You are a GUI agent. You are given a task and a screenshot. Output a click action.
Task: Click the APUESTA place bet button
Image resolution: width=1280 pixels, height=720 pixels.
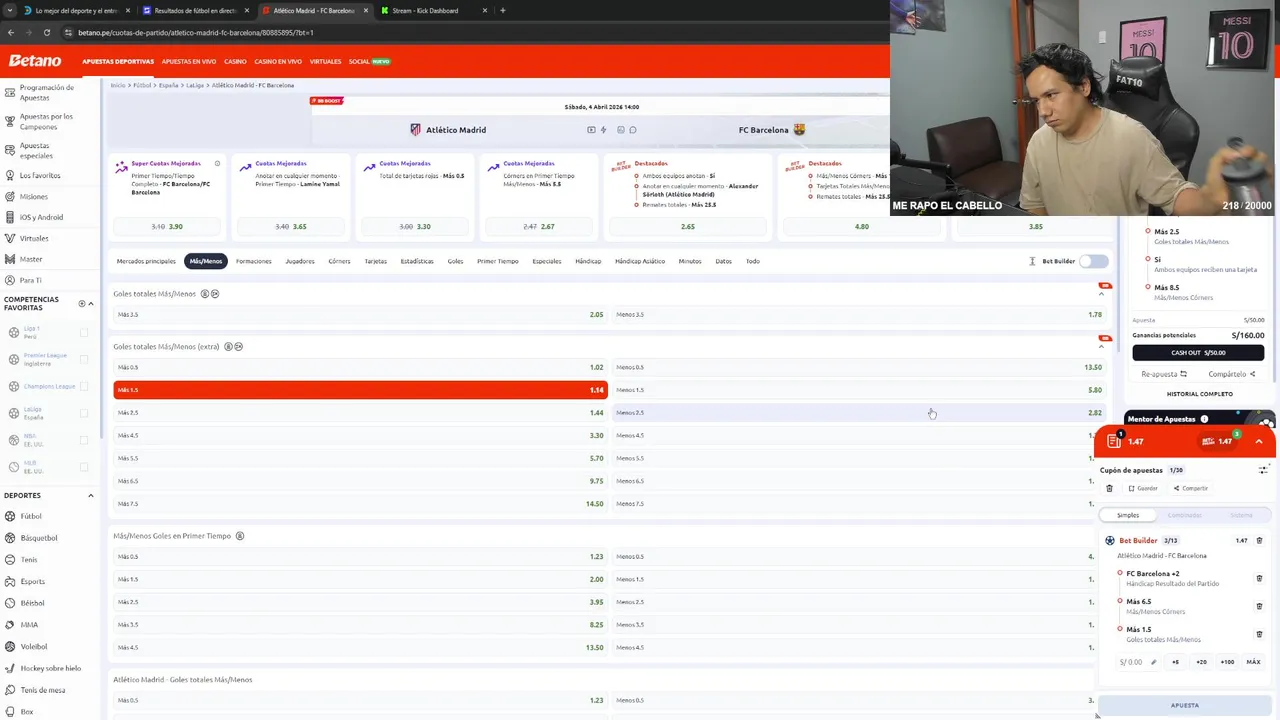1185,705
